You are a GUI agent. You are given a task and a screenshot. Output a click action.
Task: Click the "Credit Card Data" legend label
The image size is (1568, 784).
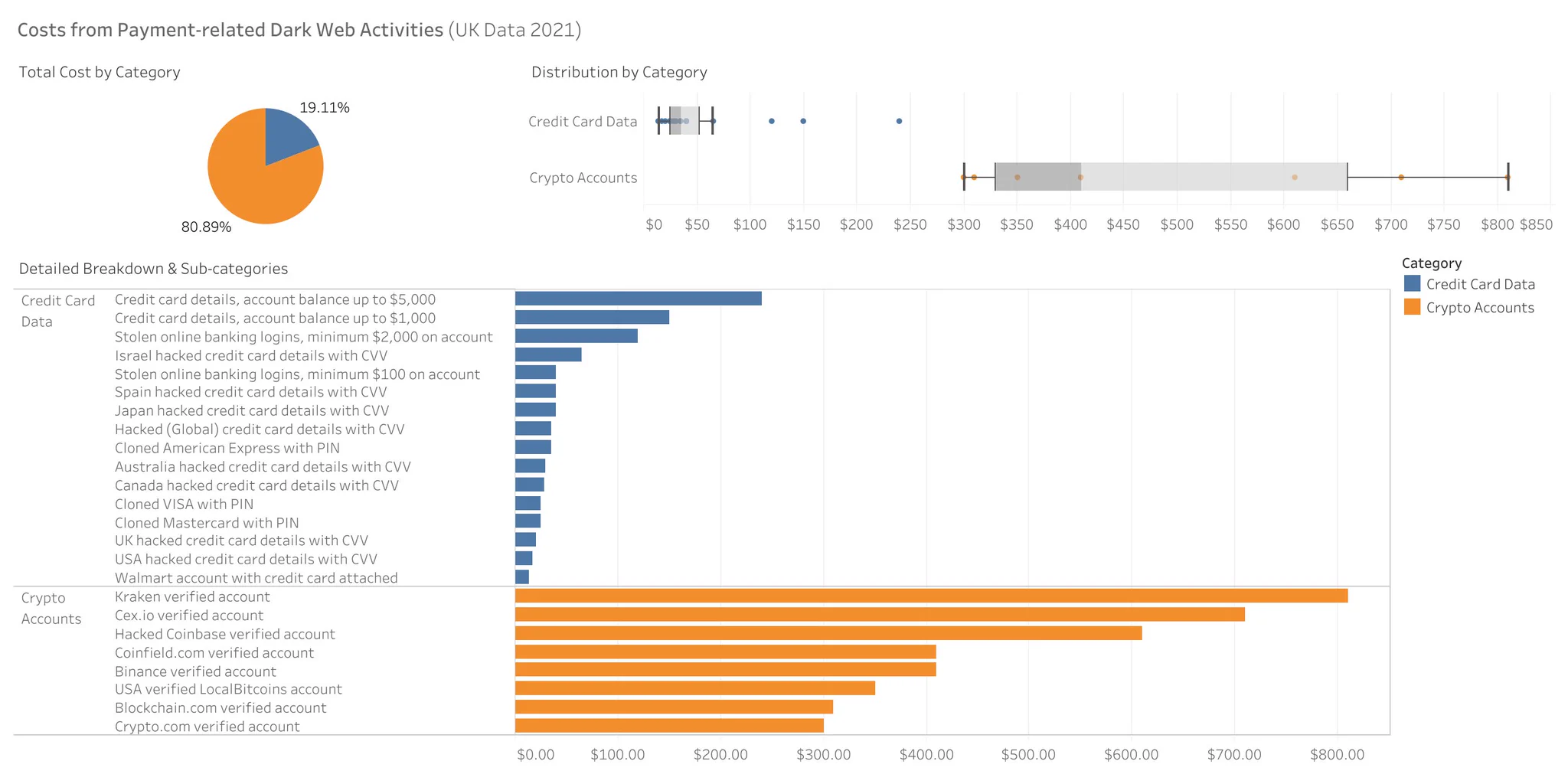click(x=1481, y=284)
